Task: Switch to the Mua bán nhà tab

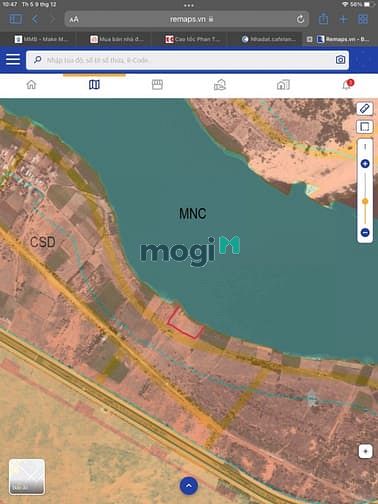Action: 117,39
